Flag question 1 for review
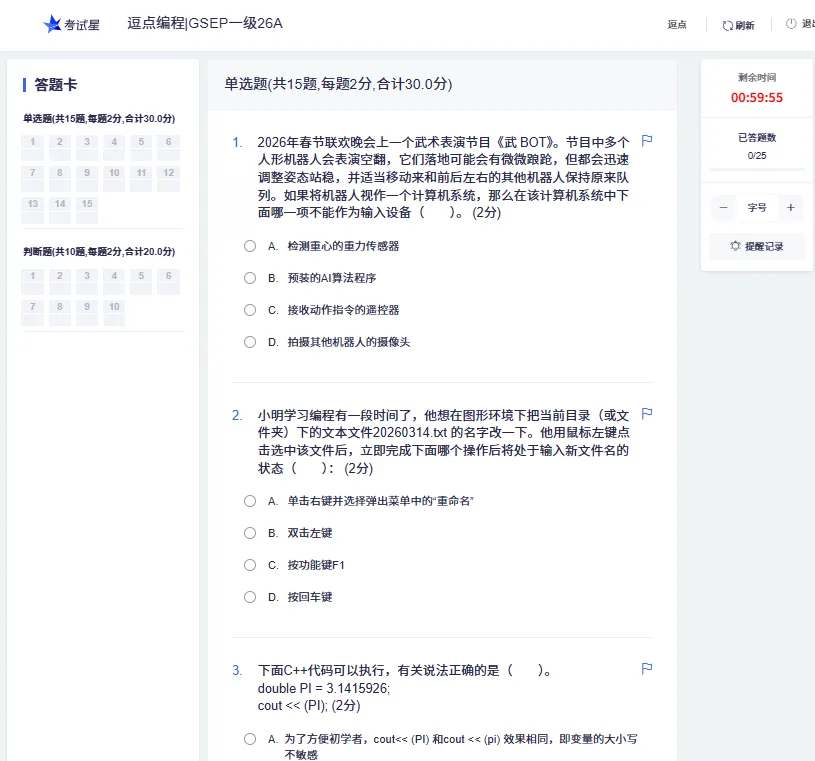815x761 pixels. pyautogui.click(x=647, y=140)
